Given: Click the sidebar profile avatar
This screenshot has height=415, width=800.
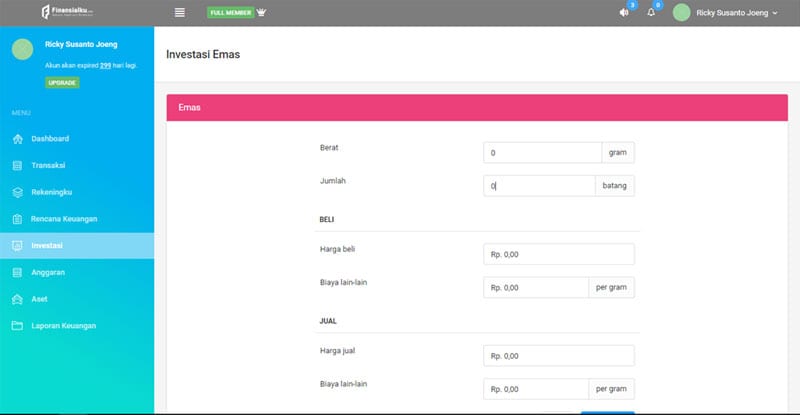Looking at the screenshot, I should 22,49.
